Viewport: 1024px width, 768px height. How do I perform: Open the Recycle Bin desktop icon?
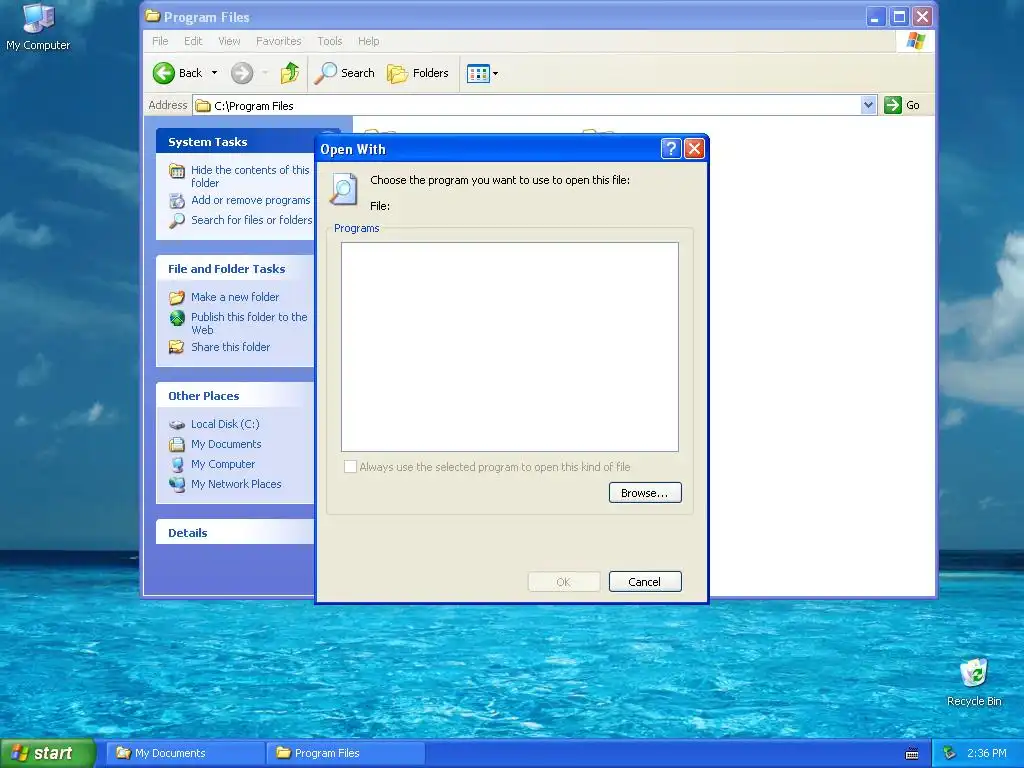point(974,682)
